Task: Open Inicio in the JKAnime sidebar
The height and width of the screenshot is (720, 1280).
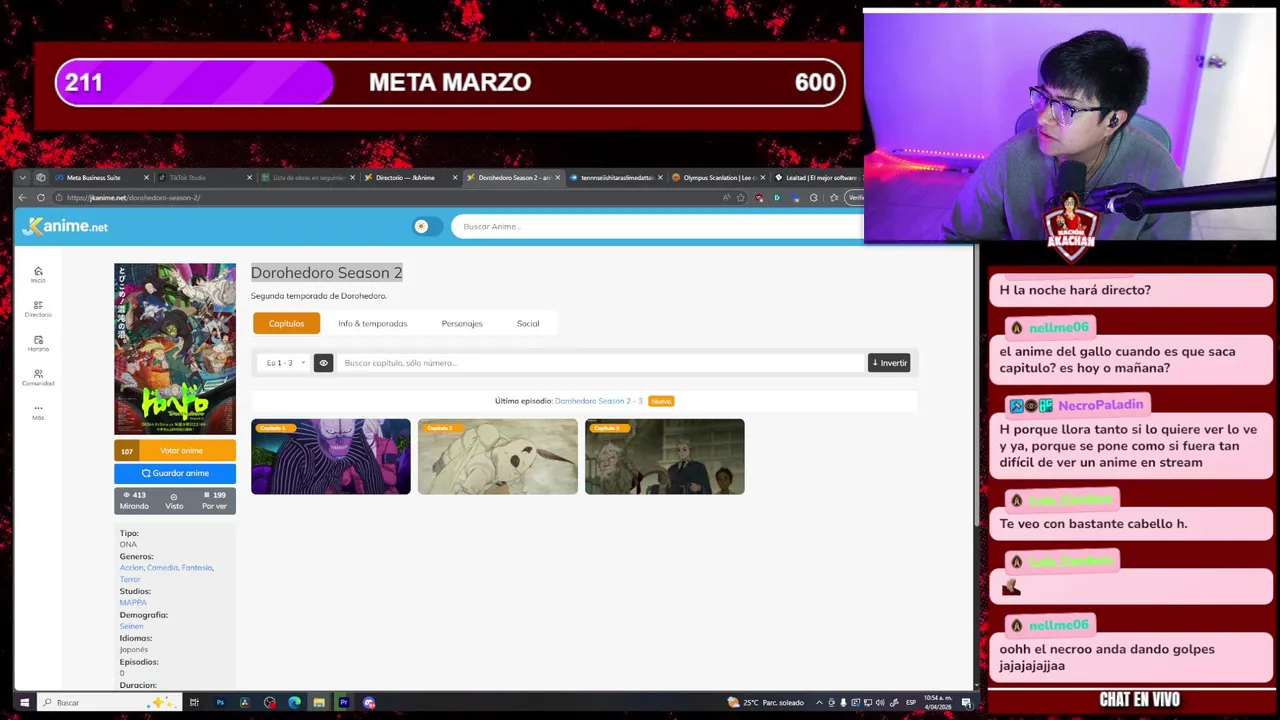Action: coord(38,274)
